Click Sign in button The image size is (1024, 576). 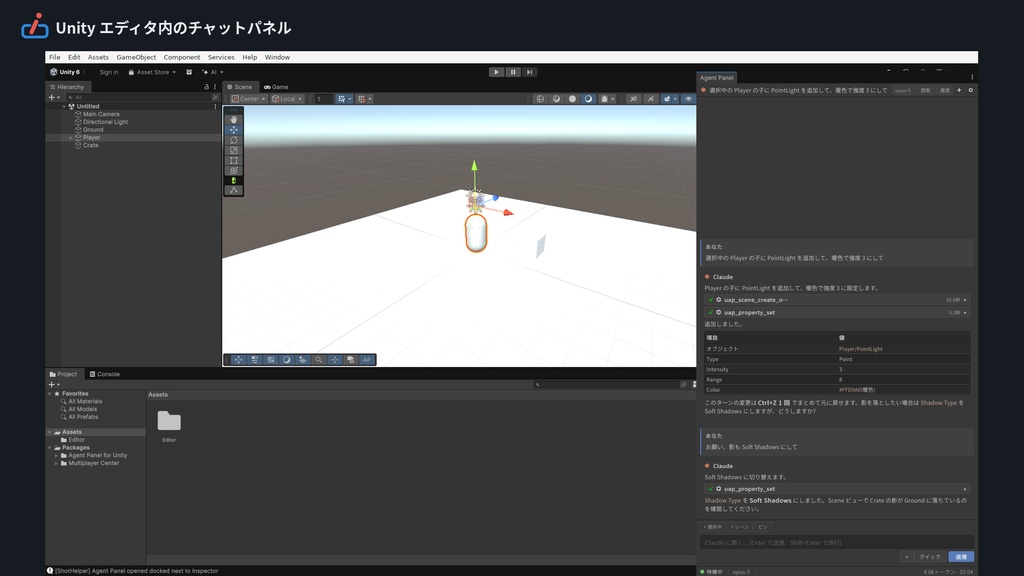click(108, 72)
